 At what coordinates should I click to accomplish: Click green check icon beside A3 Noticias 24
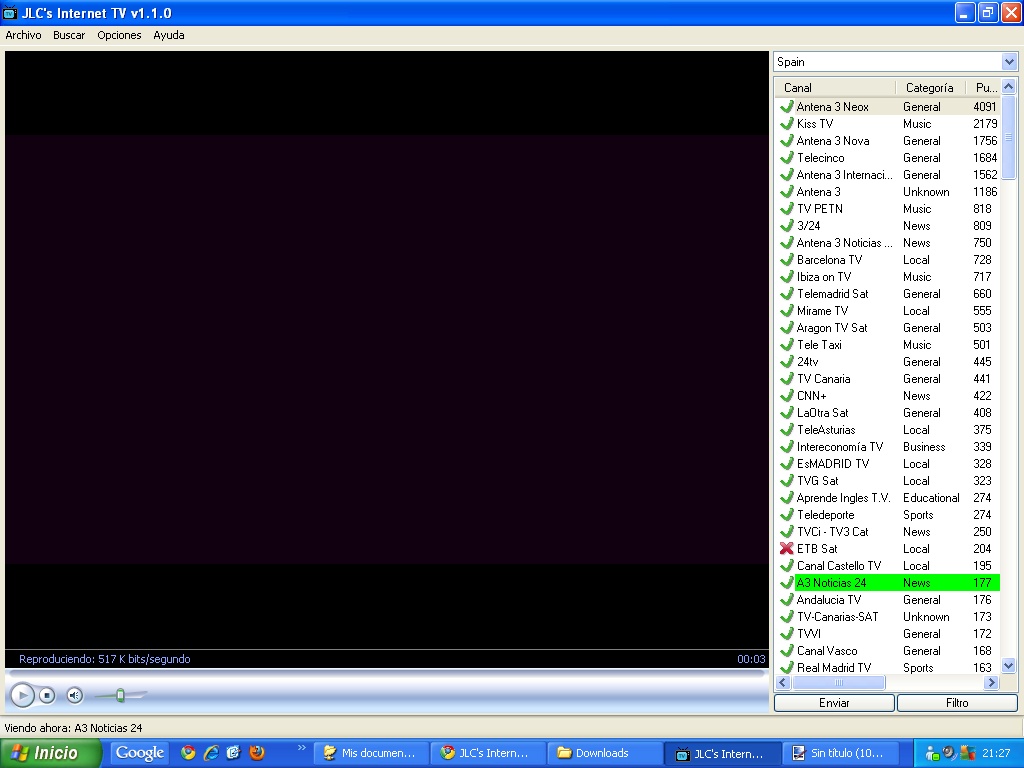click(786, 583)
